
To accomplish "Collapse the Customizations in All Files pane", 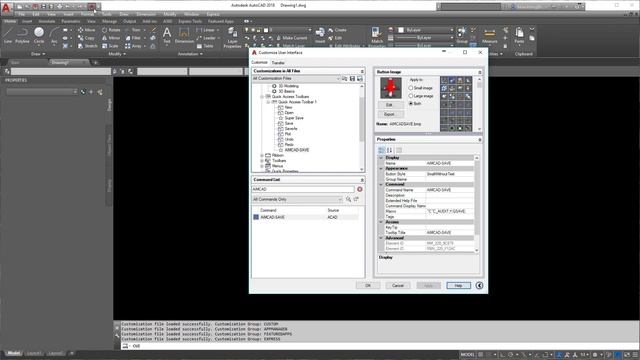I will pyautogui.click(x=362, y=71).
